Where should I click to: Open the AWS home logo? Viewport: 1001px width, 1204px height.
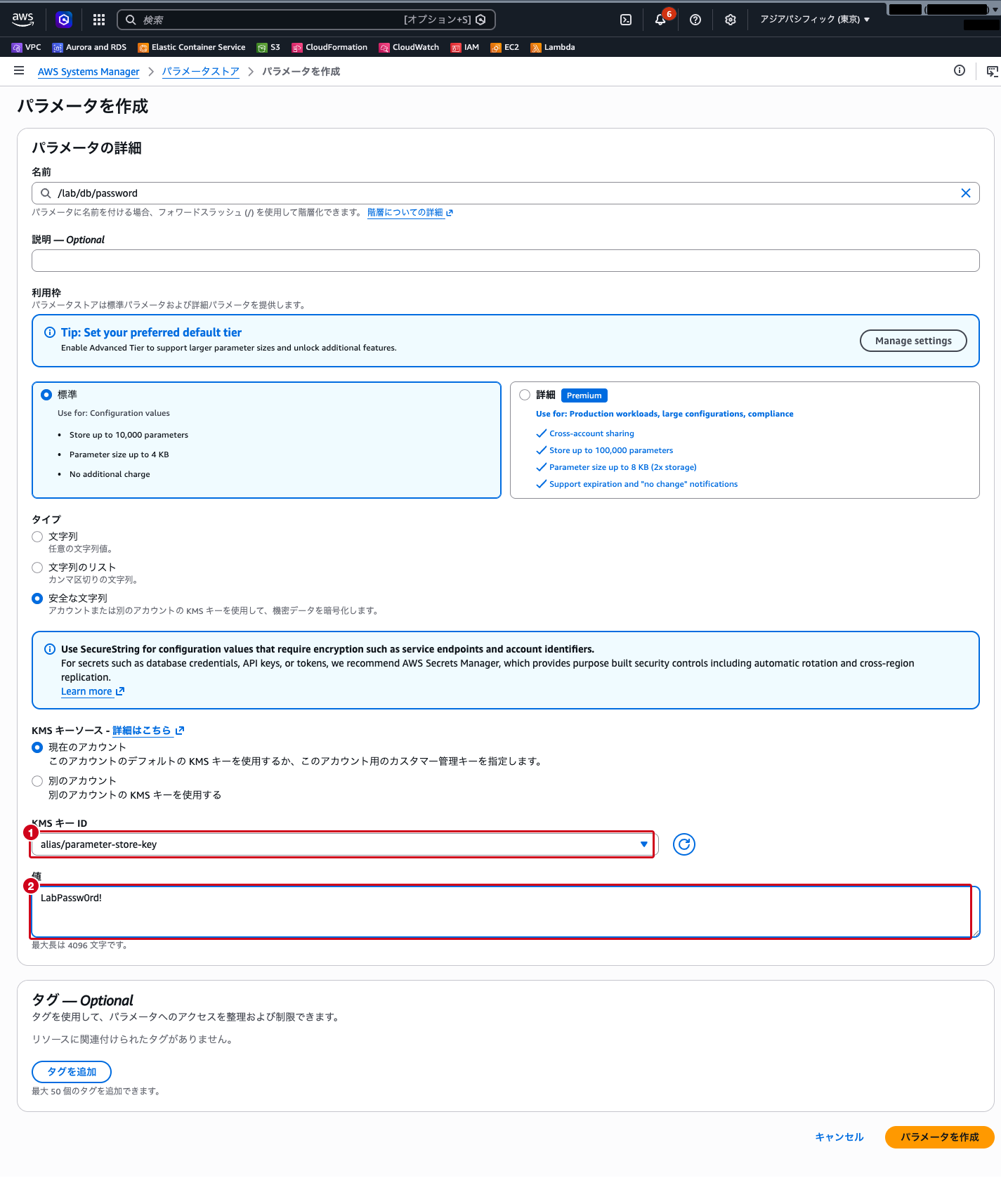click(22, 20)
